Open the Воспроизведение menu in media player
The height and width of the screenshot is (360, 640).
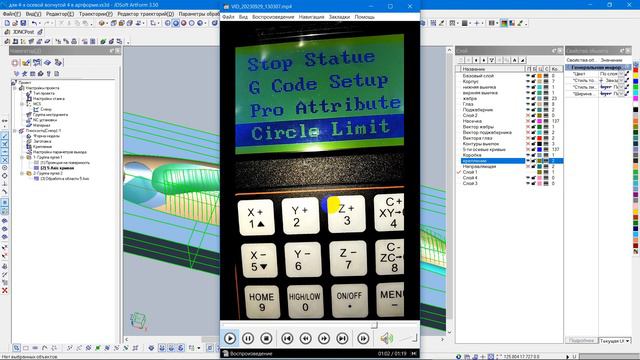pos(273,17)
